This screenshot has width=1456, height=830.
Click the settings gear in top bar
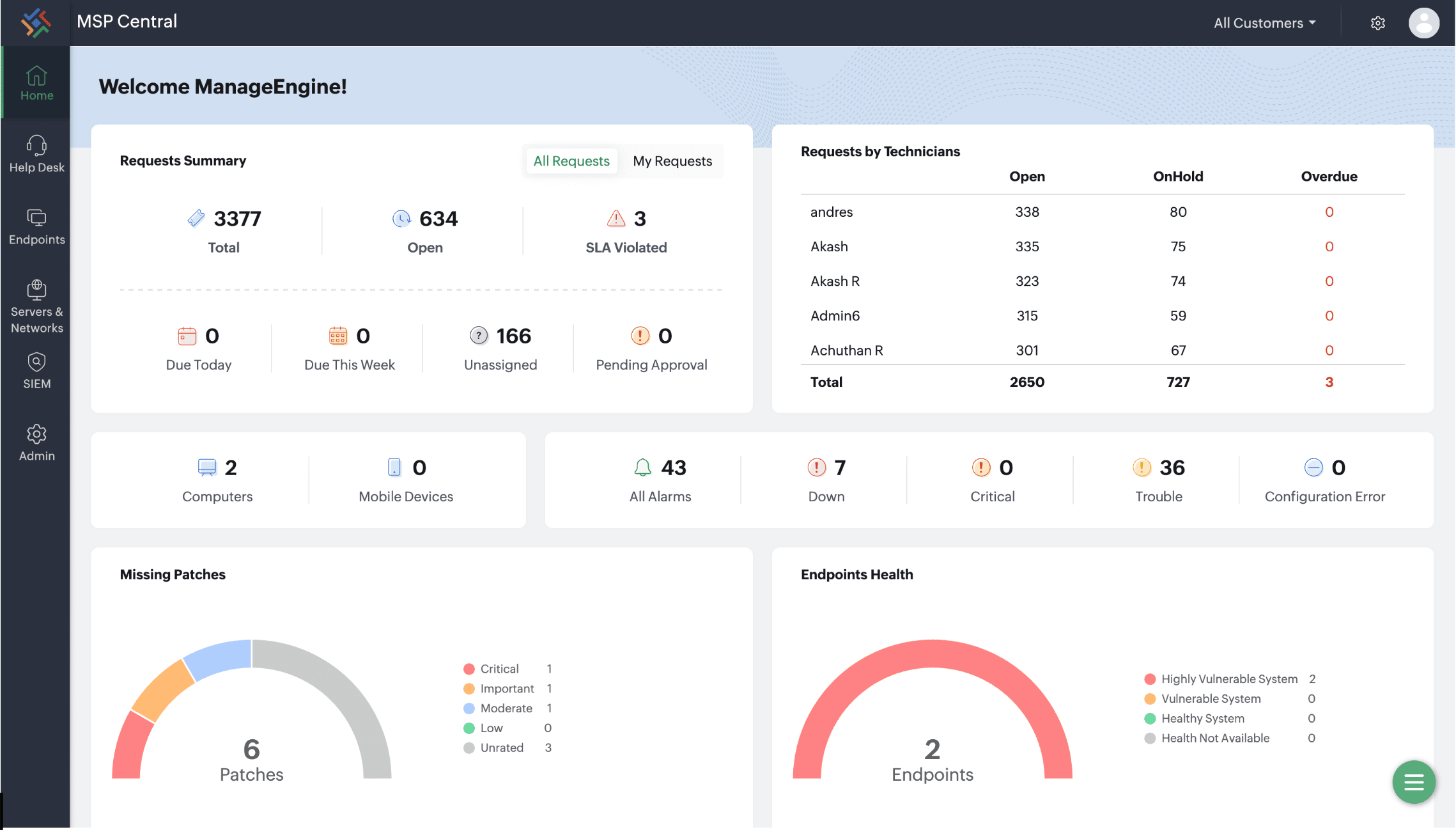point(1378,23)
